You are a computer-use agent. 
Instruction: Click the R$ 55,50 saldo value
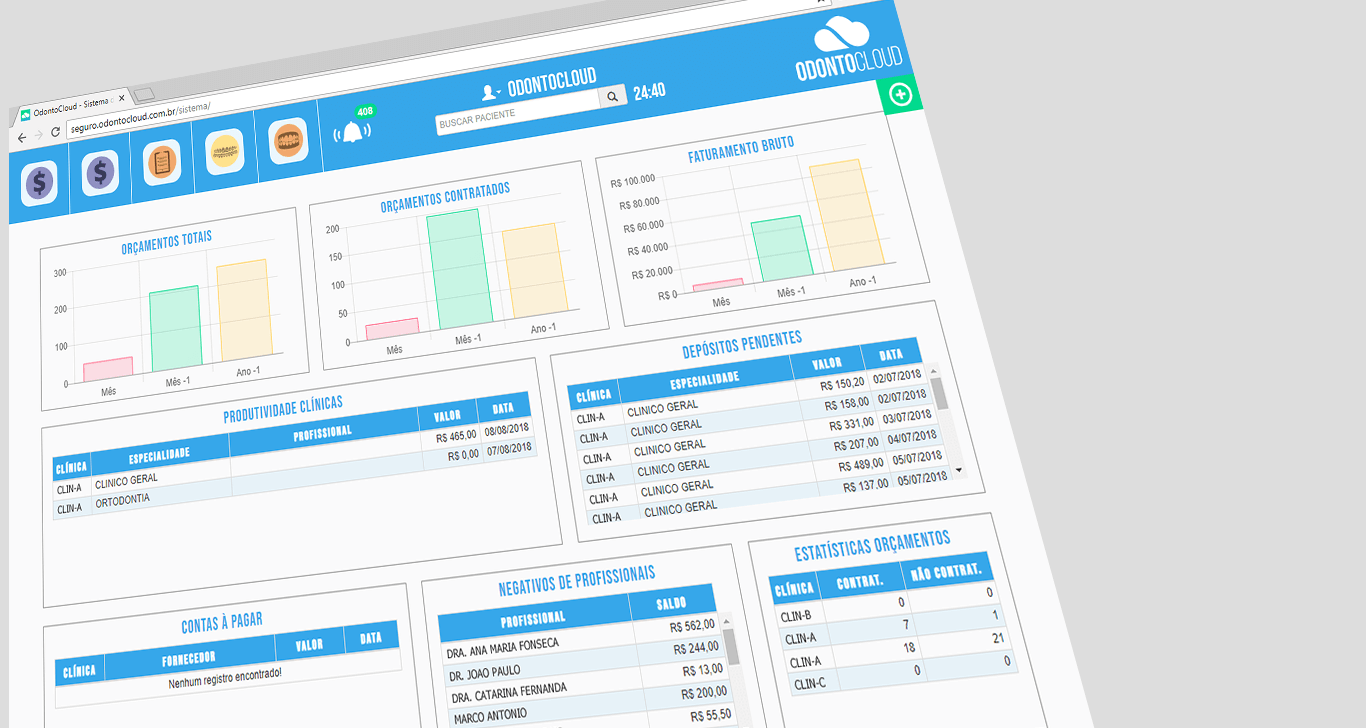coord(710,715)
